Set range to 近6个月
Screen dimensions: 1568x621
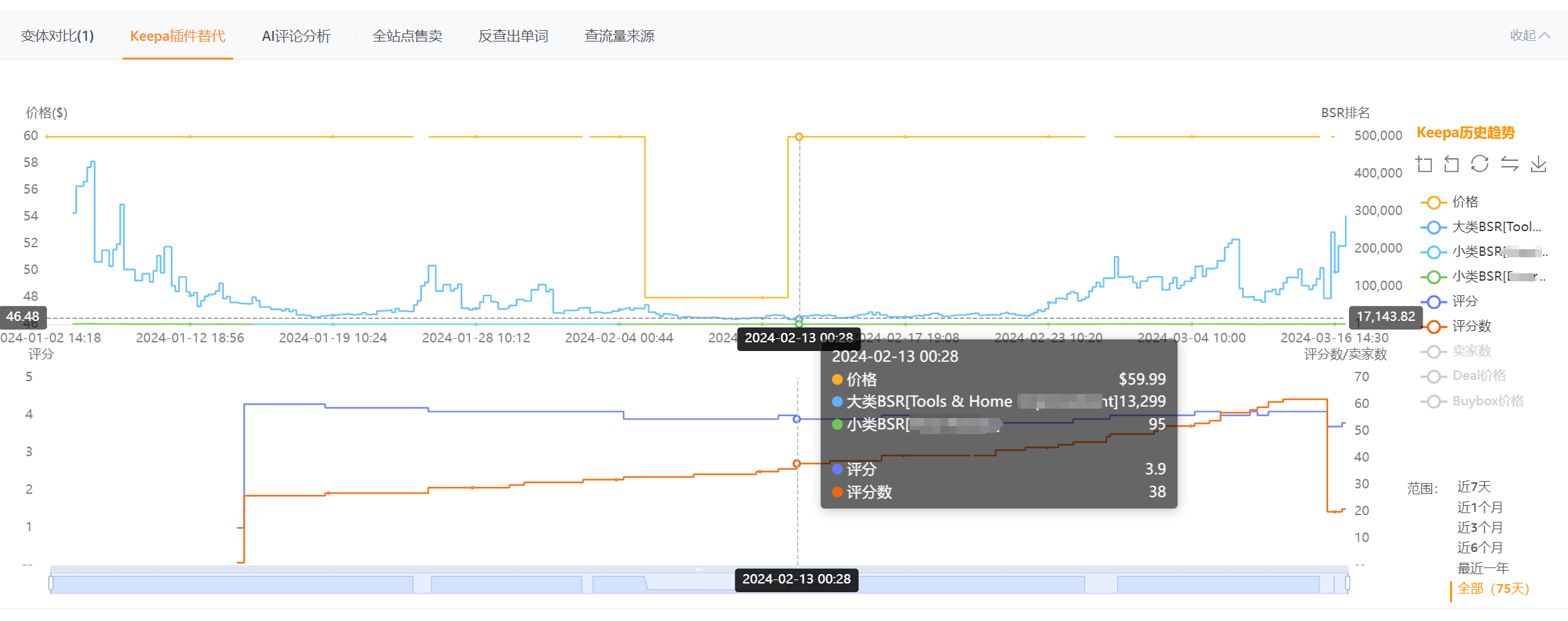tap(1480, 548)
